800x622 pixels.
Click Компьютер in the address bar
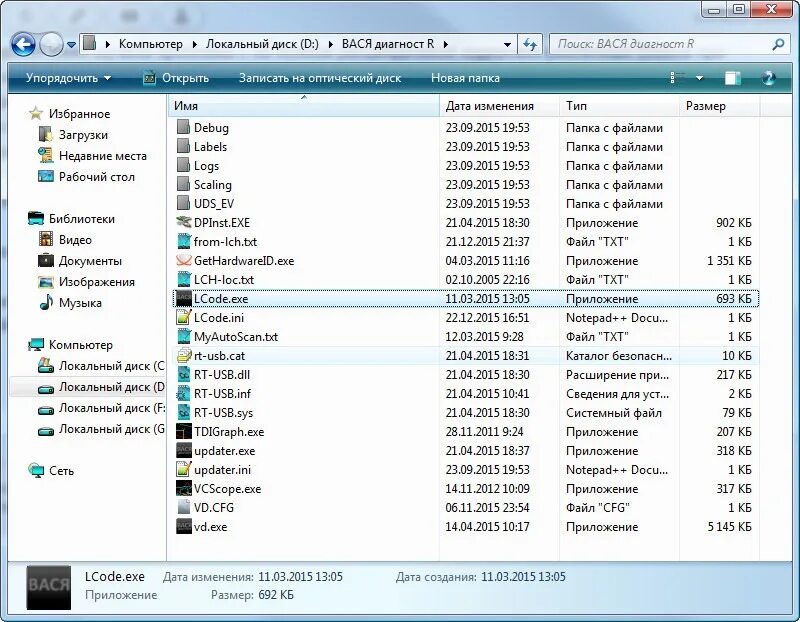151,44
